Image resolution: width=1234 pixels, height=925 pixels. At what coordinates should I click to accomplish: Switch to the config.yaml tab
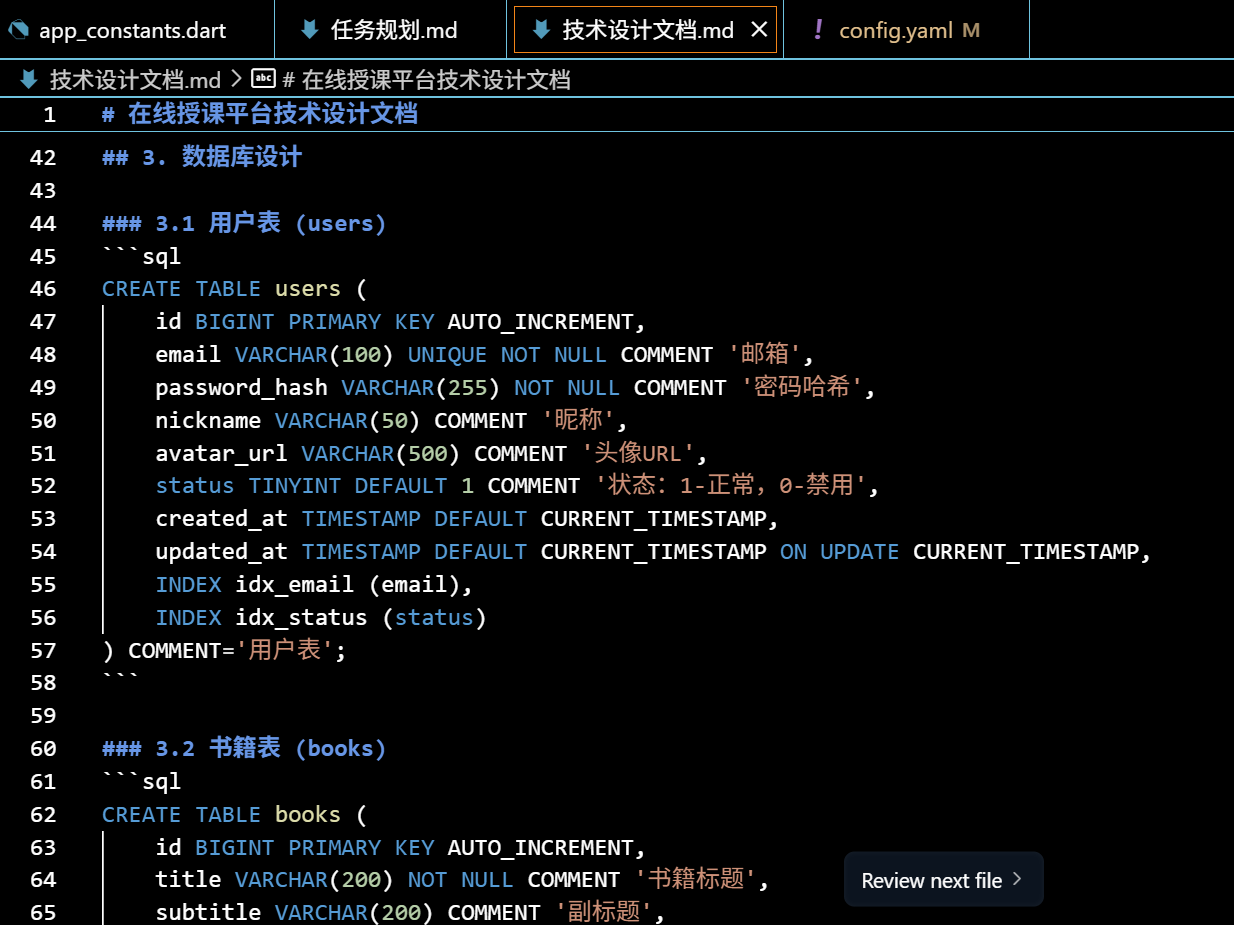coord(895,30)
